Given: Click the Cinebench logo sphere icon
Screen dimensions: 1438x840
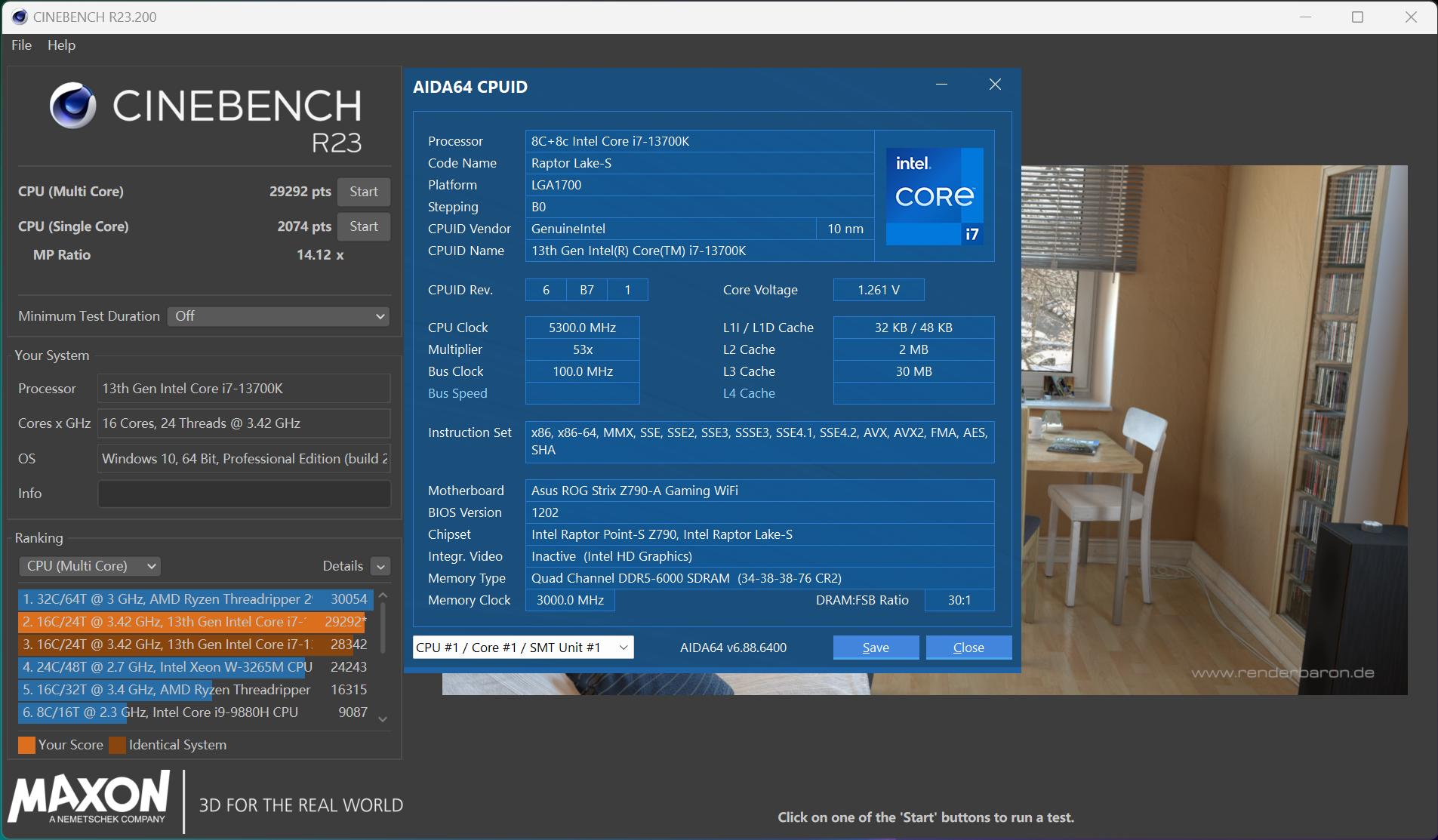Looking at the screenshot, I should [73, 106].
